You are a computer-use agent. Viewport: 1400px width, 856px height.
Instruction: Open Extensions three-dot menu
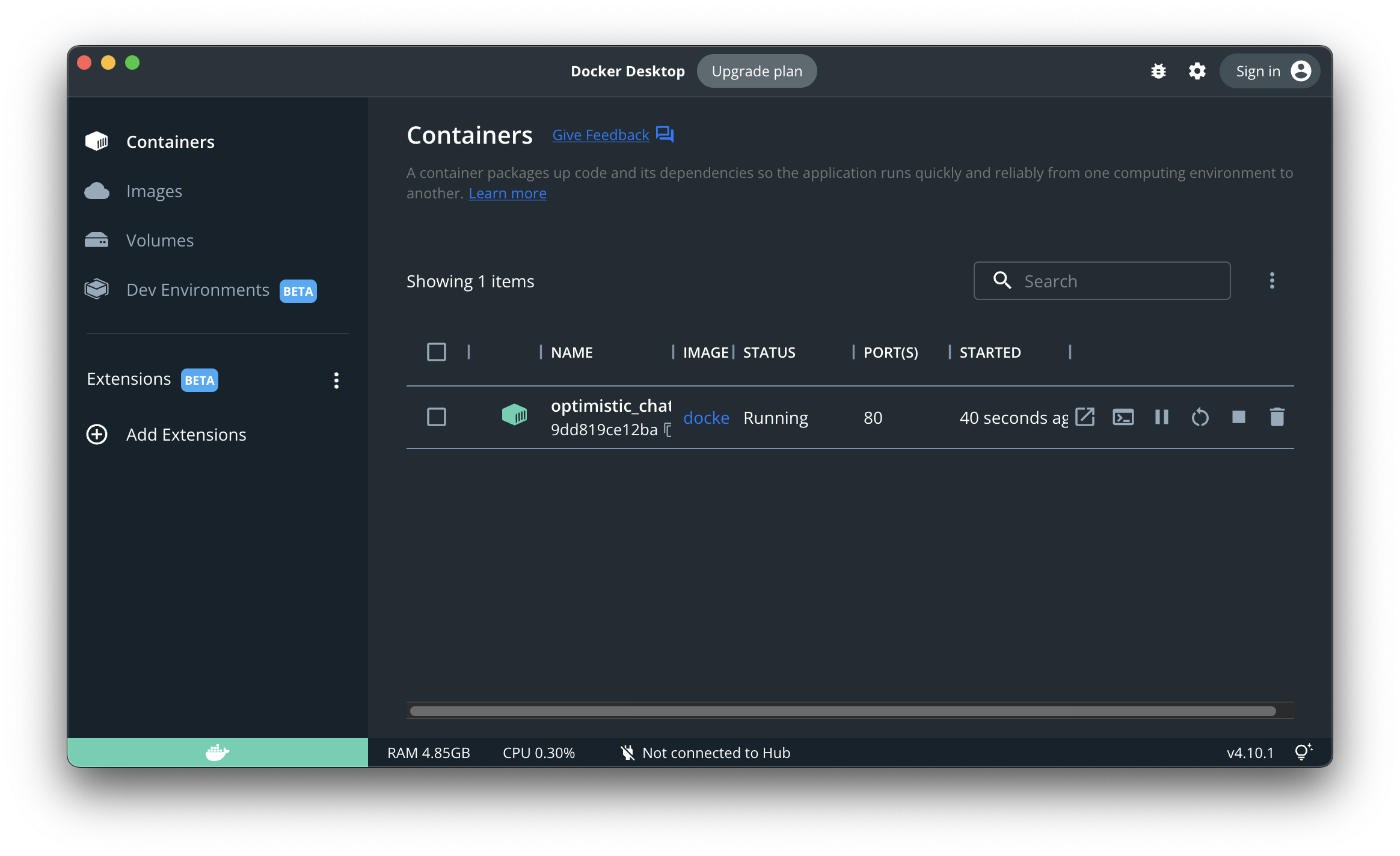(336, 380)
